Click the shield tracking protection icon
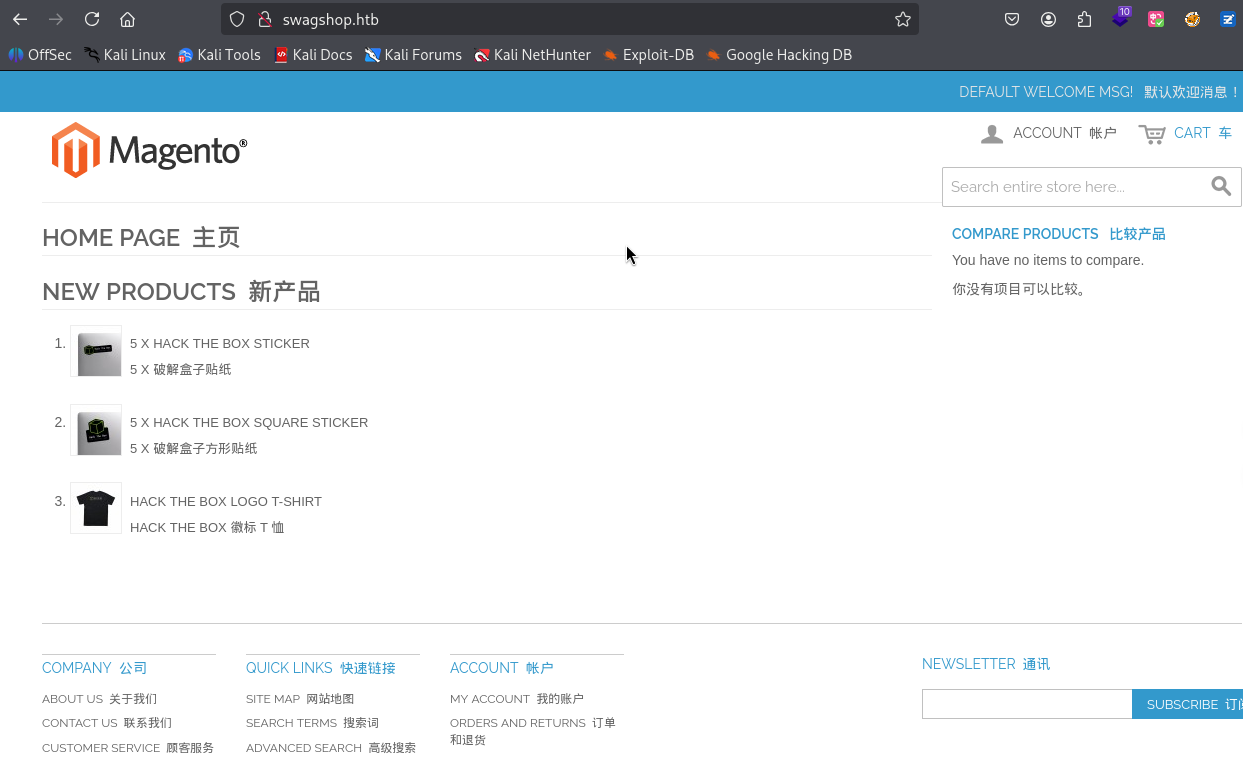 (237, 19)
